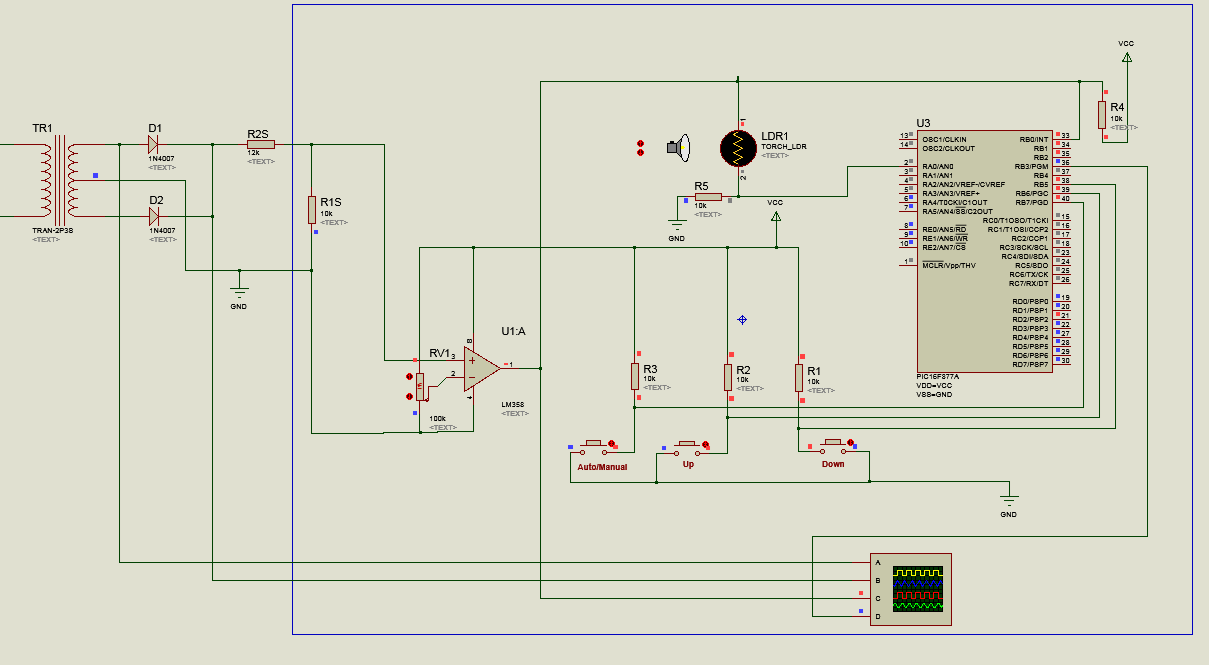This screenshot has height=665, width=1209.
Task: Select diode D2 symbol
Action: [154, 217]
